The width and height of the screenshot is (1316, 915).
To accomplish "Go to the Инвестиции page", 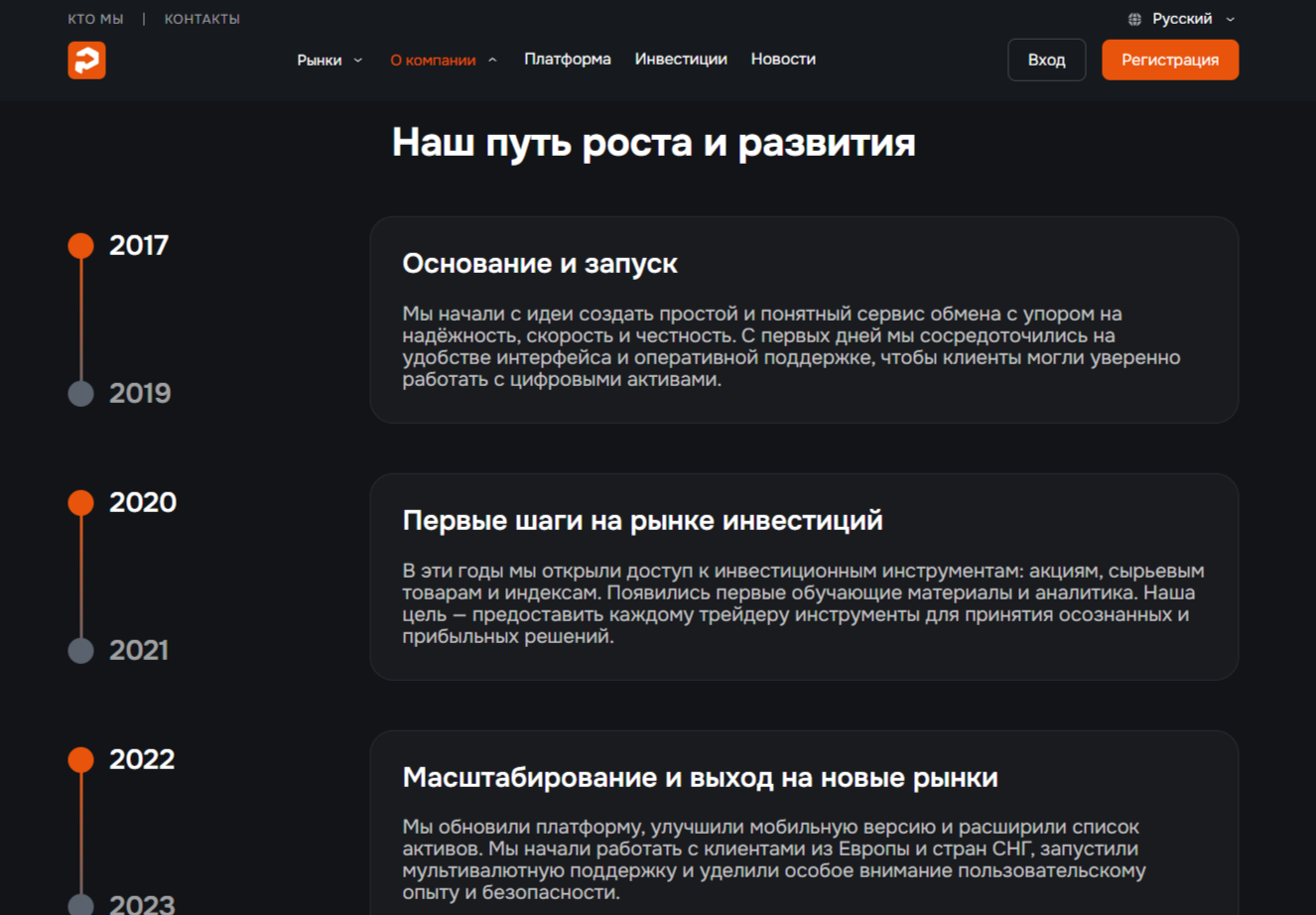I will tap(681, 60).
